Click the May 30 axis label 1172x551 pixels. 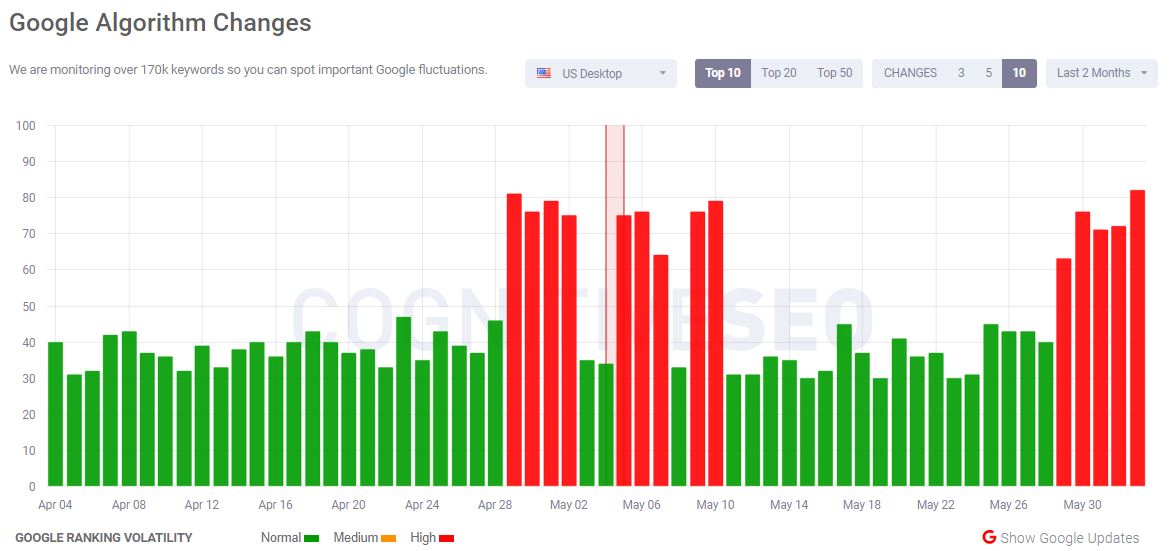pyautogui.click(x=1082, y=505)
